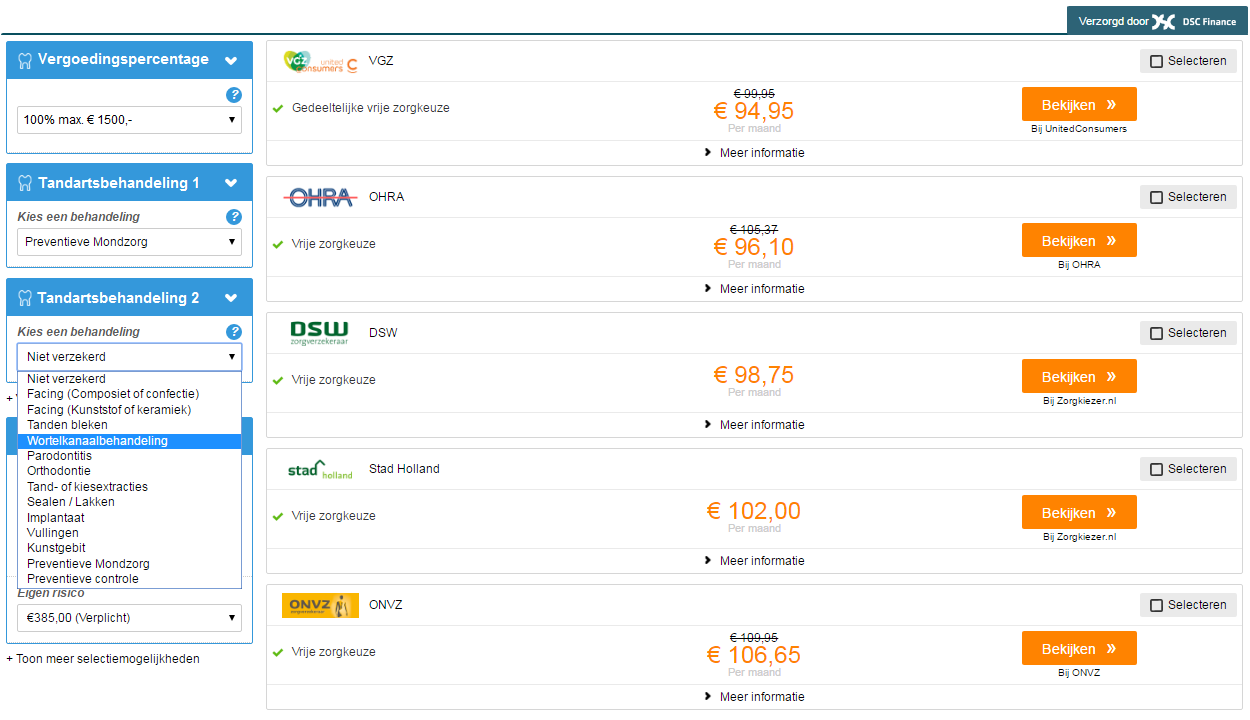The image size is (1250, 720).
Task: Click the € 96,10 OHRA price
Action: click(x=754, y=247)
